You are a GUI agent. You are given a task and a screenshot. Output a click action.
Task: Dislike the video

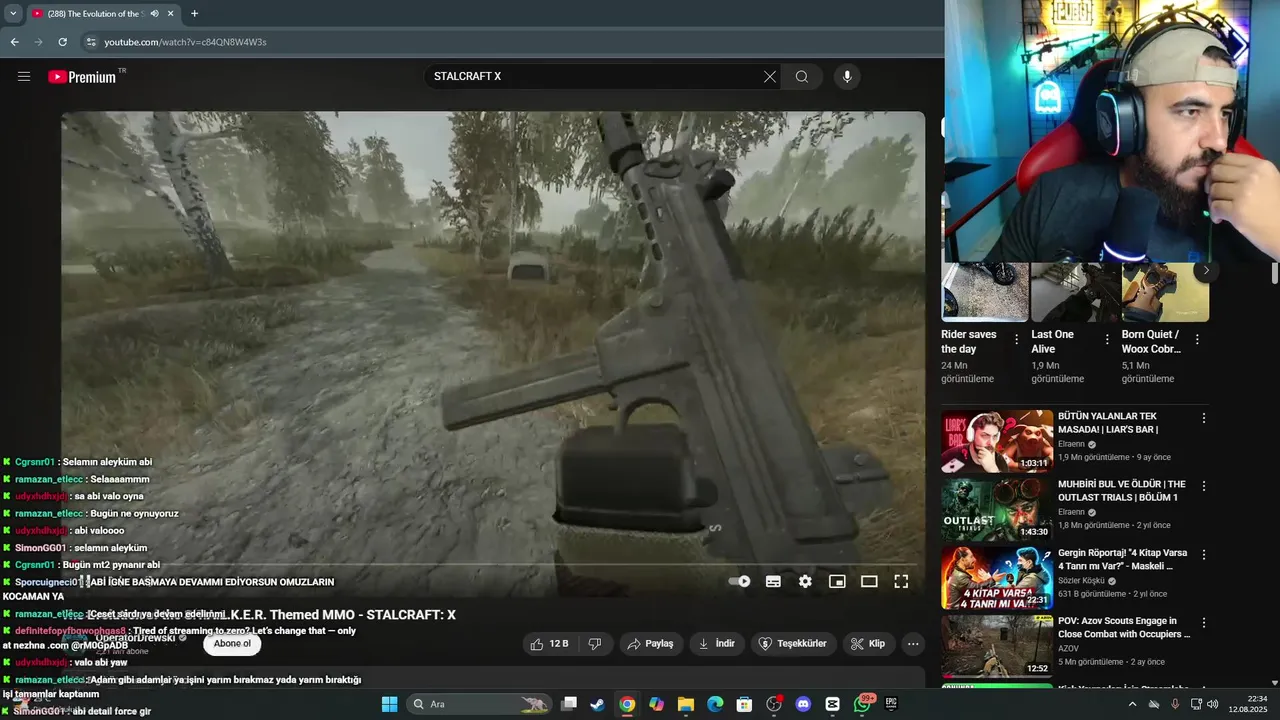pyautogui.click(x=594, y=644)
